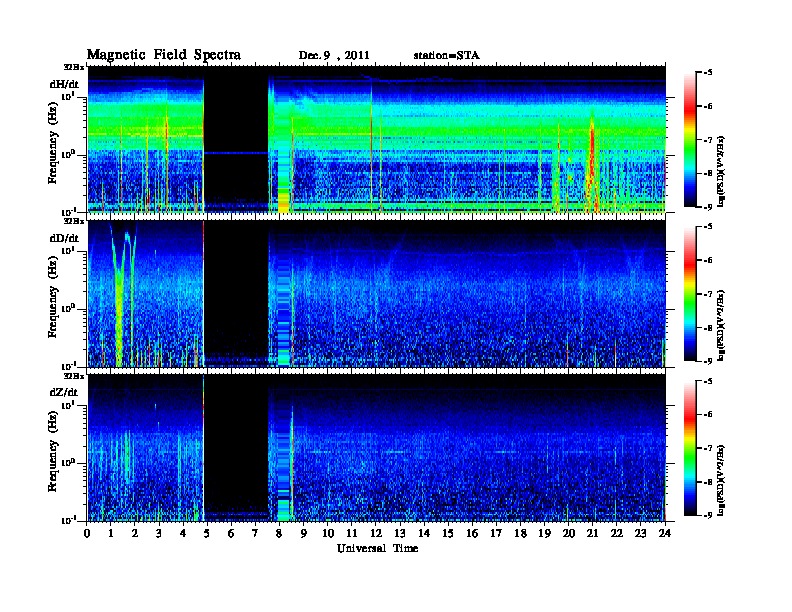Click hour "7" on the time axis
Screen dimensions: 792x612
coord(255,533)
